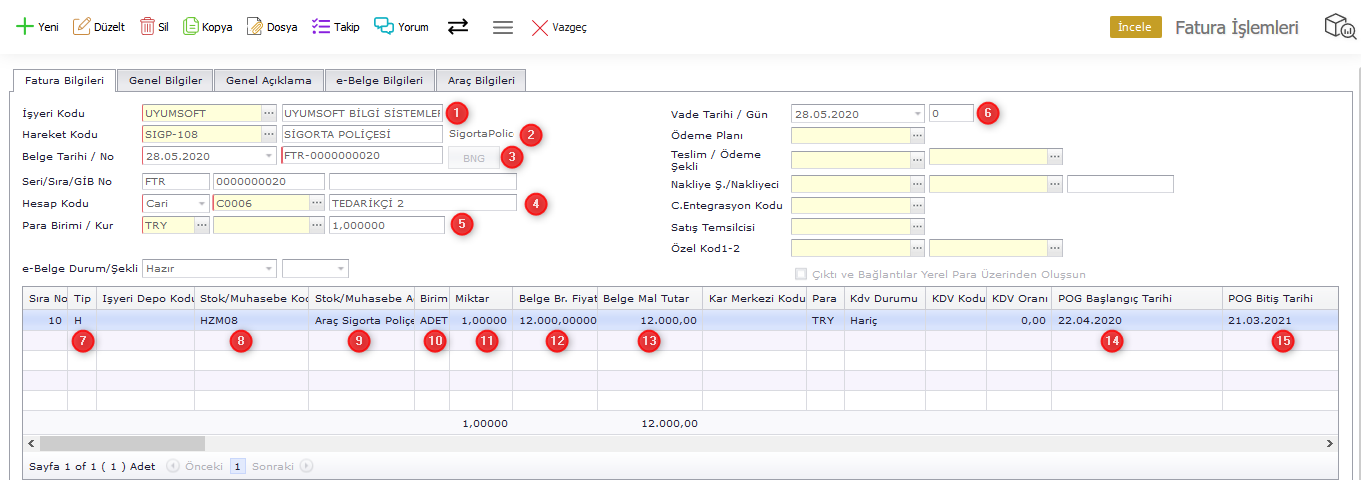
Task: Open the Hesap Kodu 'Cari' dropdown
Action: point(202,203)
